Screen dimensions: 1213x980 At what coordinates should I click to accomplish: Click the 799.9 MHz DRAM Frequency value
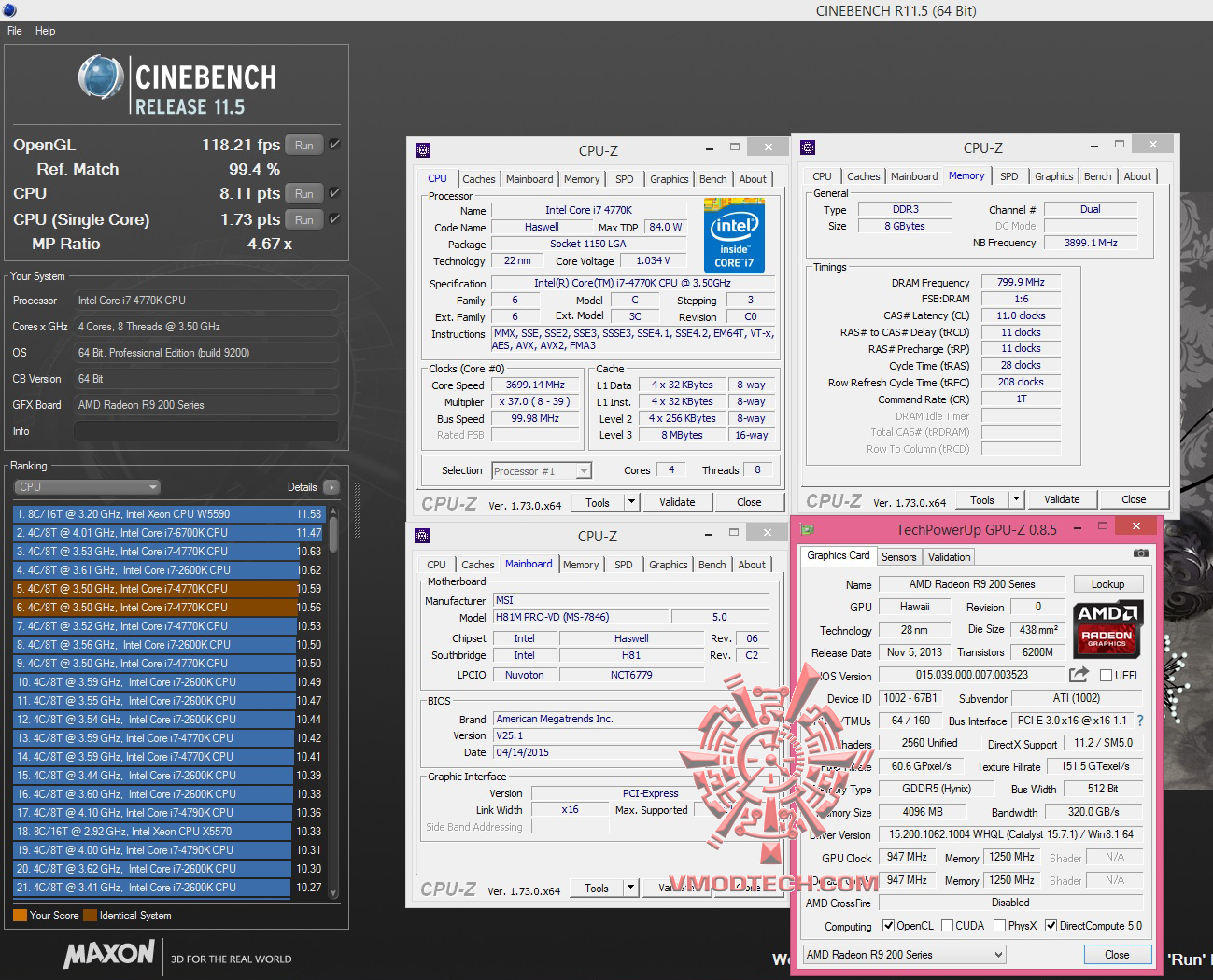[x=1021, y=282]
